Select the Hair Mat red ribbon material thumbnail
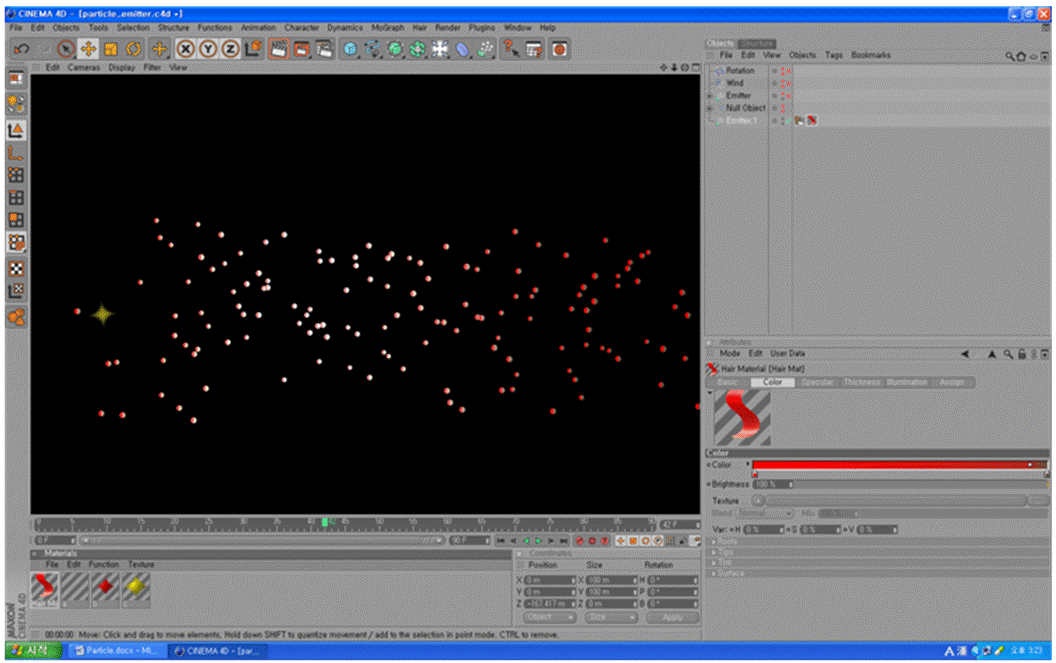 [x=44, y=588]
